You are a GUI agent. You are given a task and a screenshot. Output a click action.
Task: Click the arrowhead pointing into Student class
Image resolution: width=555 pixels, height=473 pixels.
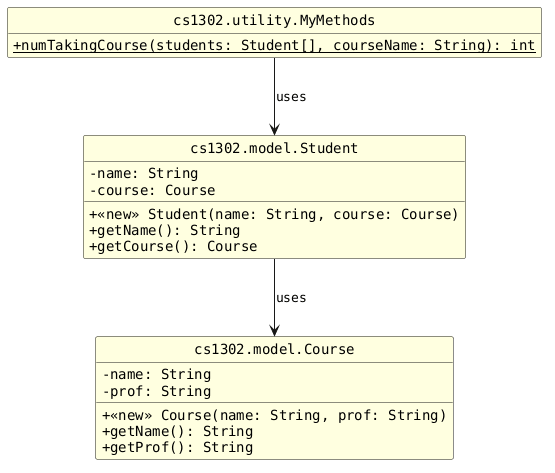coord(274,130)
